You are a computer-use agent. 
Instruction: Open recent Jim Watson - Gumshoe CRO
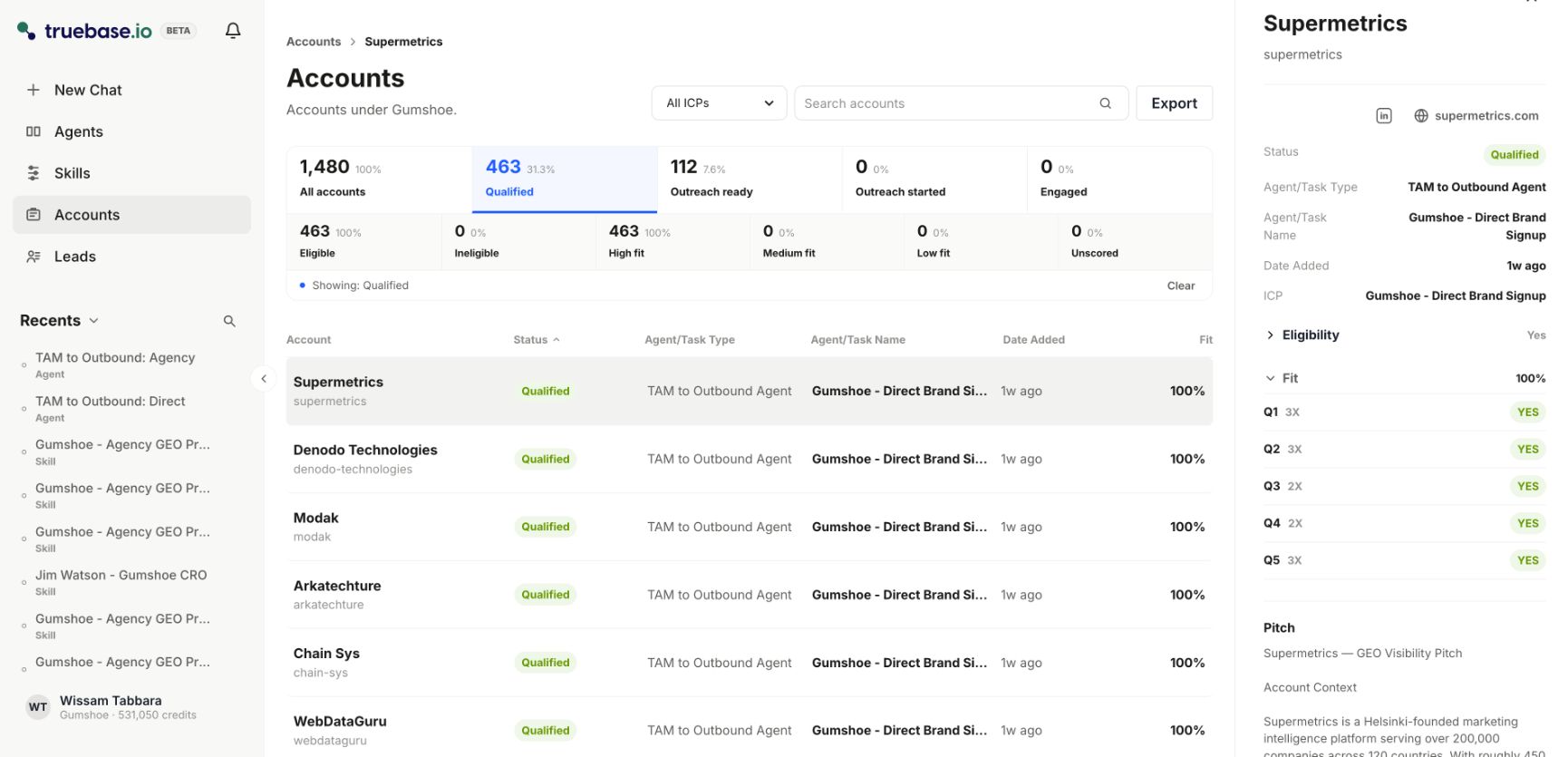point(122,582)
